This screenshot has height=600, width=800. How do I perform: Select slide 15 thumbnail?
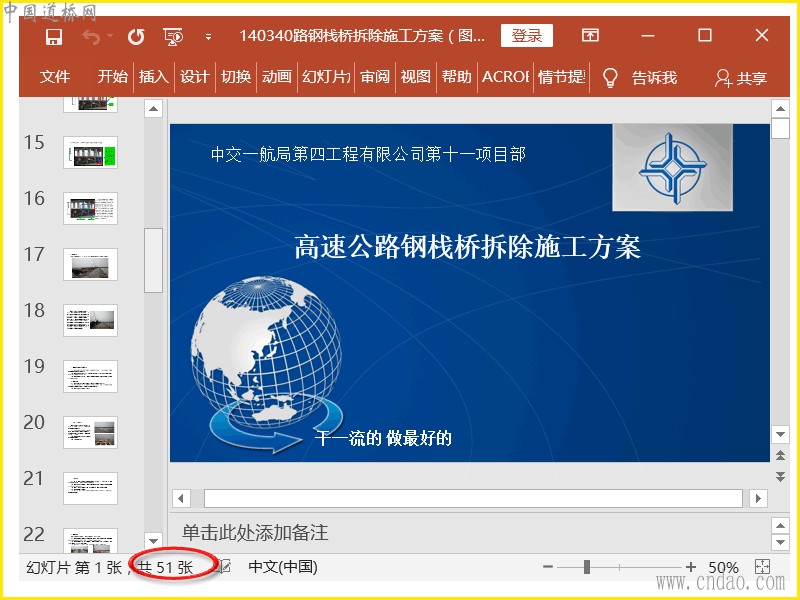90,152
